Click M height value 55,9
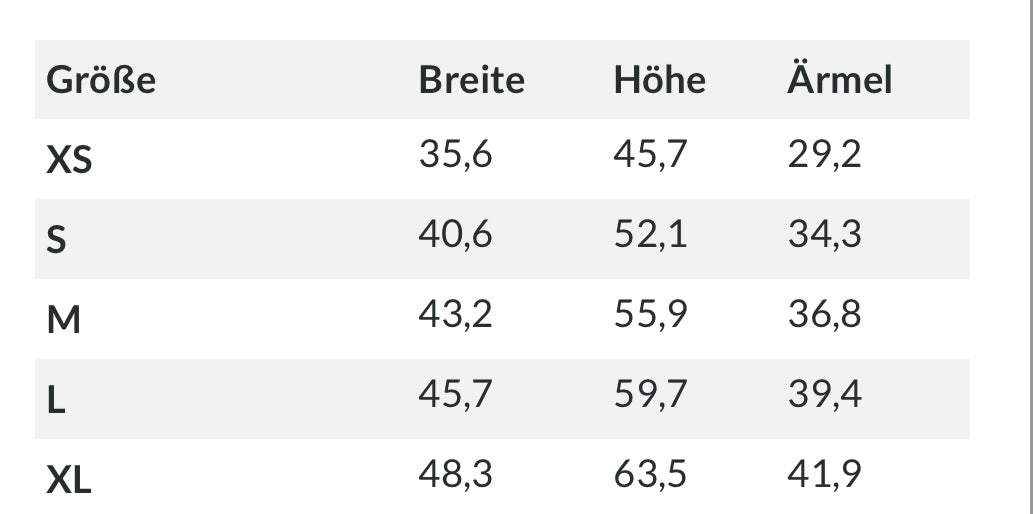This screenshot has width=1033, height=514. [x=650, y=315]
